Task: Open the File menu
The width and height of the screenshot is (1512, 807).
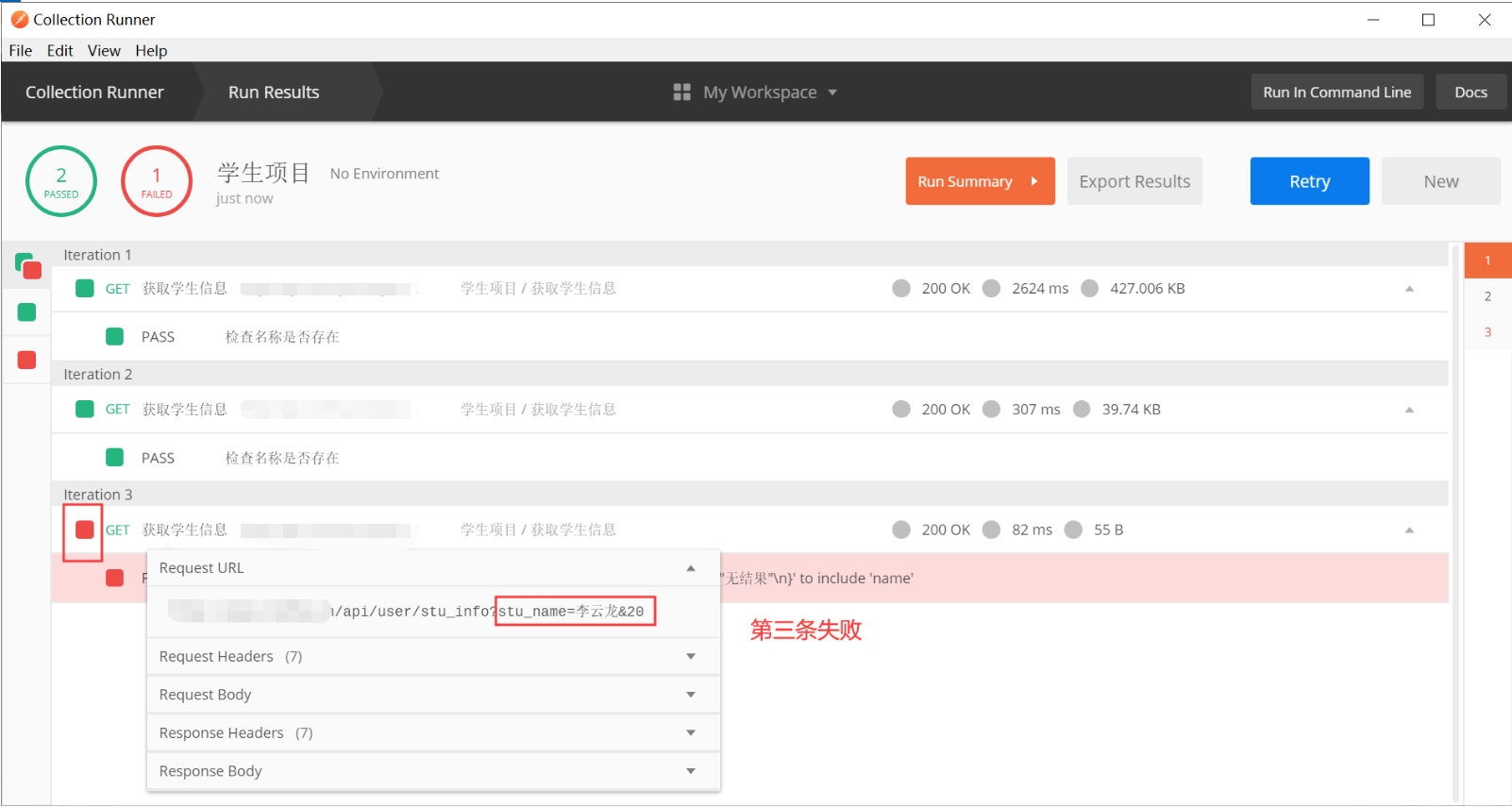Action: click(x=21, y=50)
